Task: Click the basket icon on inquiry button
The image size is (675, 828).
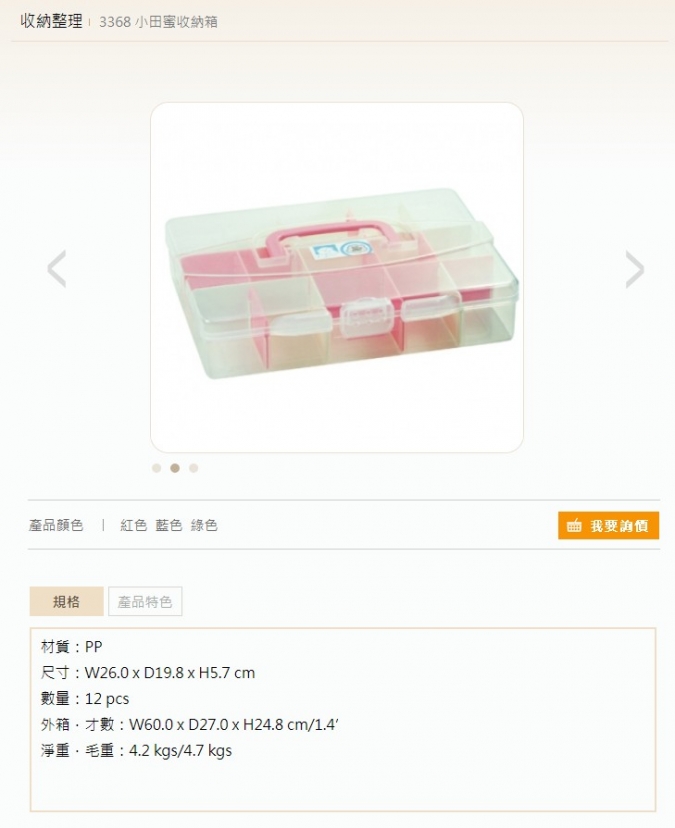Action: pyautogui.click(x=574, y=525)
